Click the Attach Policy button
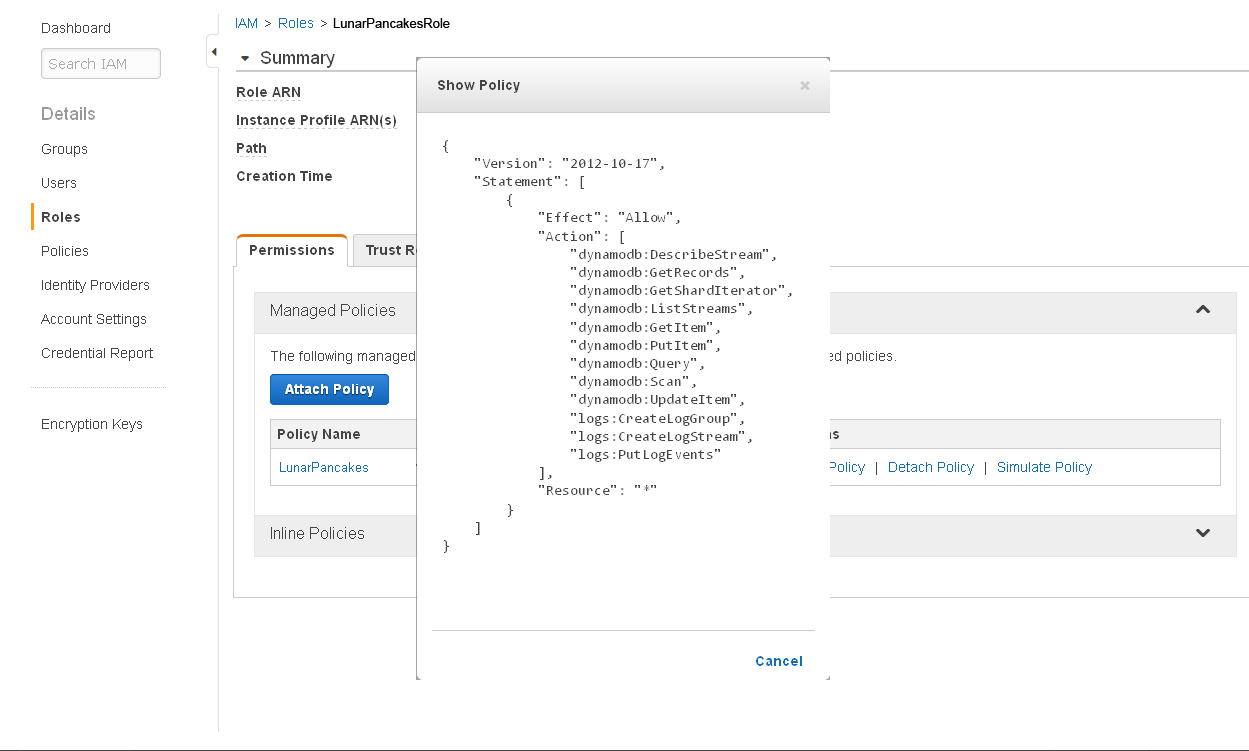 (329, 389)
